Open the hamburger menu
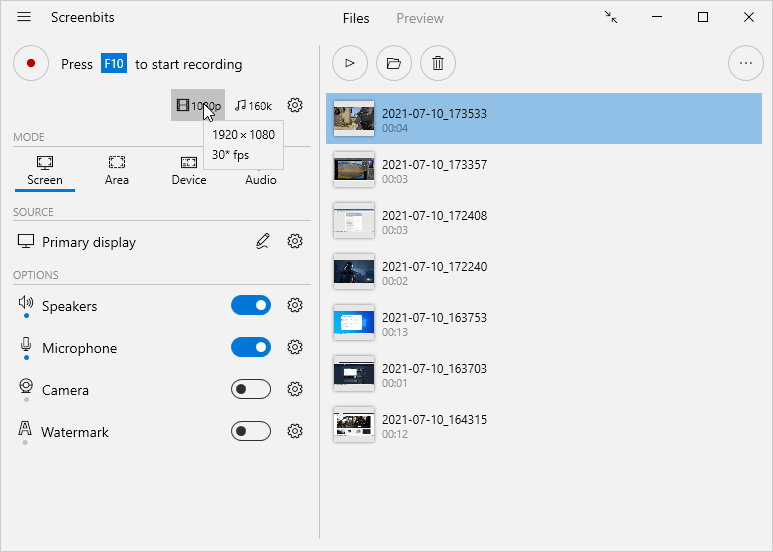The image size is (773, 552). (24, 17)
